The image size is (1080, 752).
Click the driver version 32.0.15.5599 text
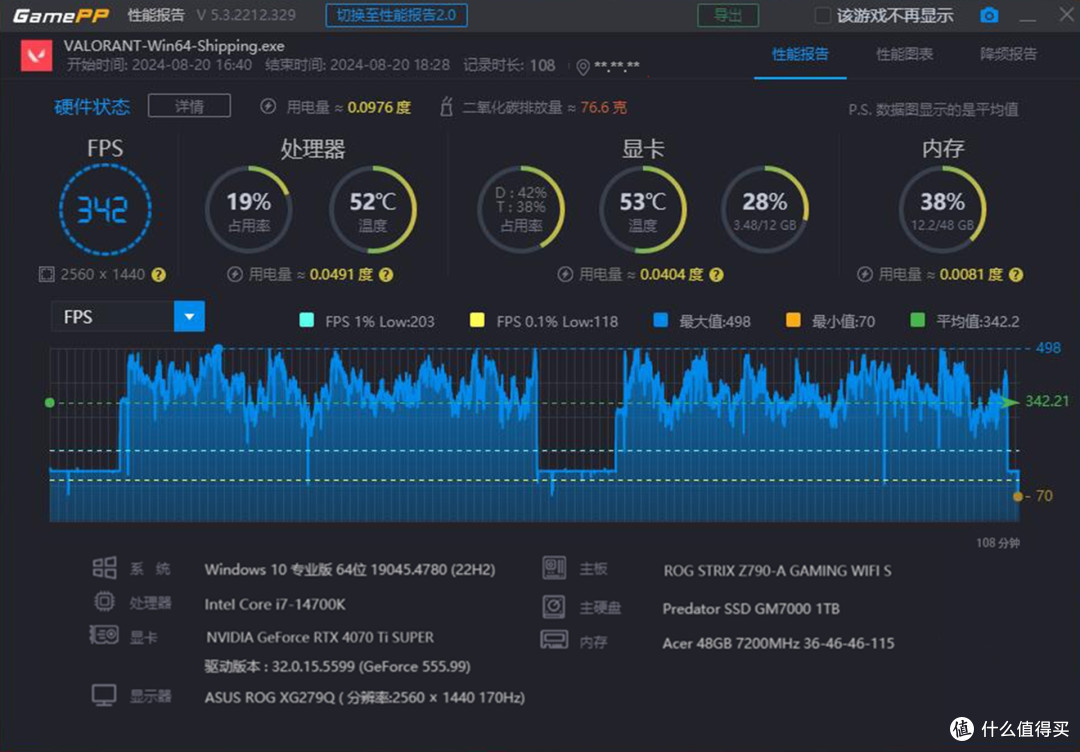[338, 667]
